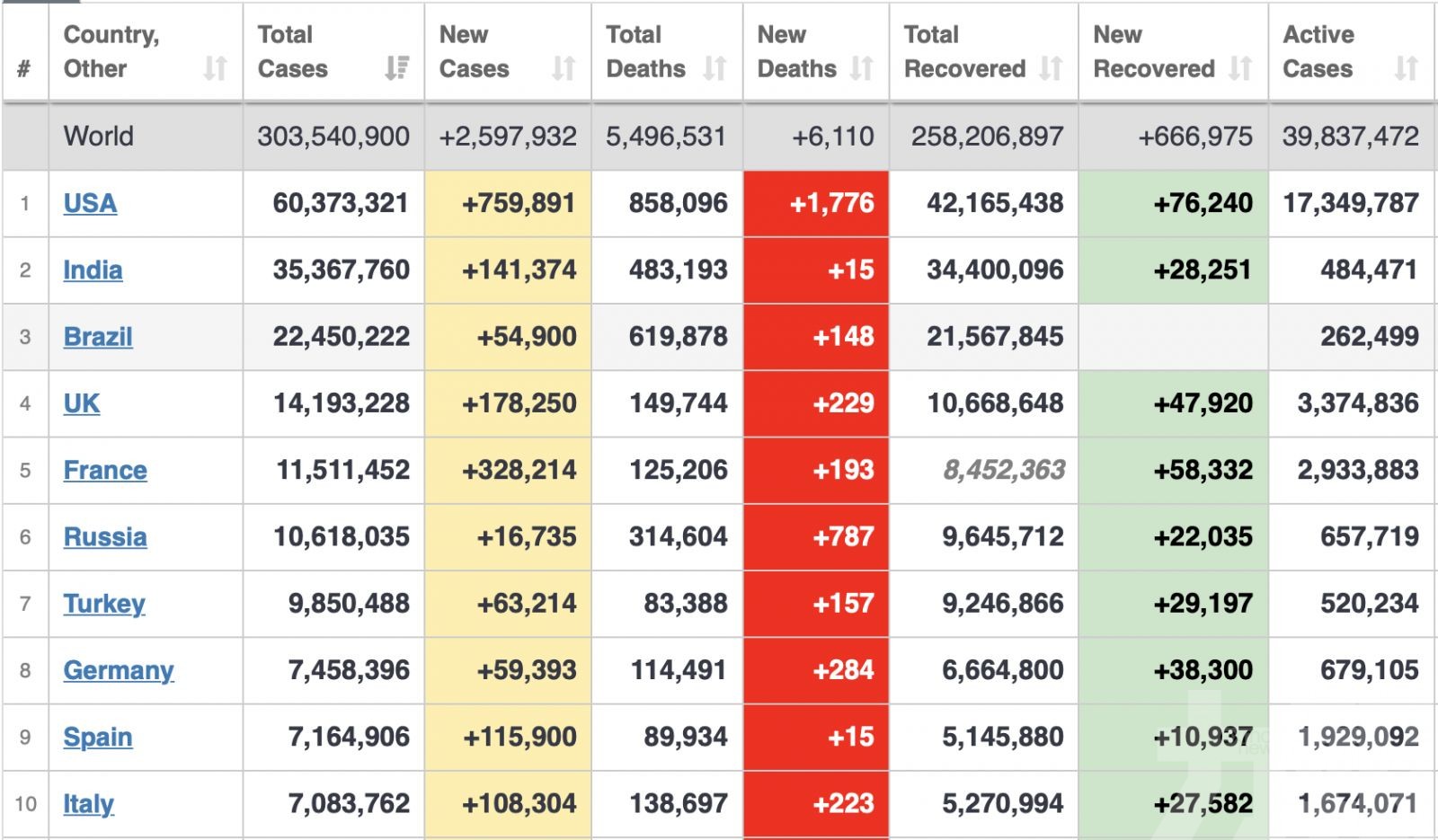Sort by Total Recovered arrows icon

(x=1051, y=68)
